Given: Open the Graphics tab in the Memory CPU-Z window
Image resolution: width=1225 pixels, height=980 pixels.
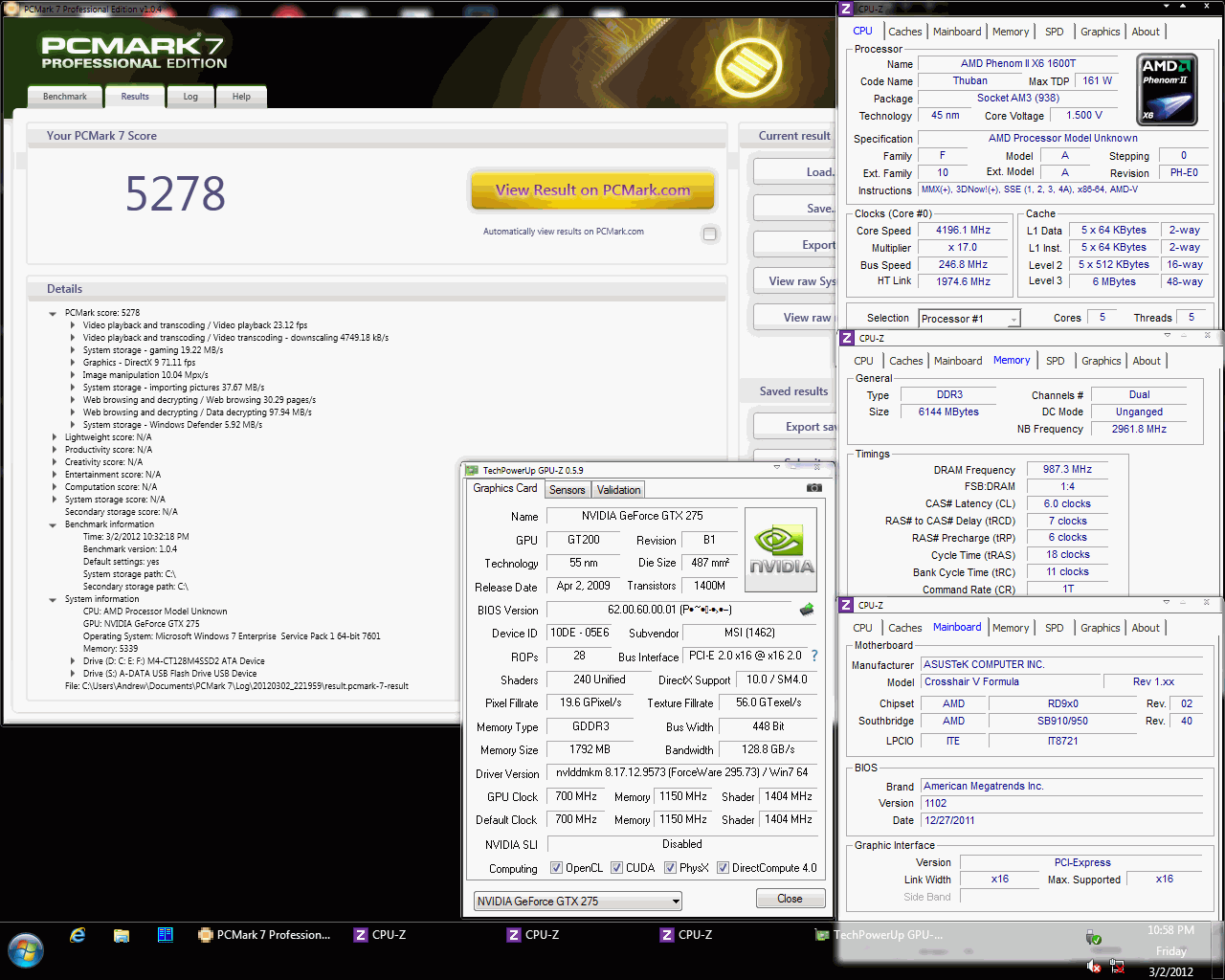Looking at the screenshot, I should click(1102, 361).
